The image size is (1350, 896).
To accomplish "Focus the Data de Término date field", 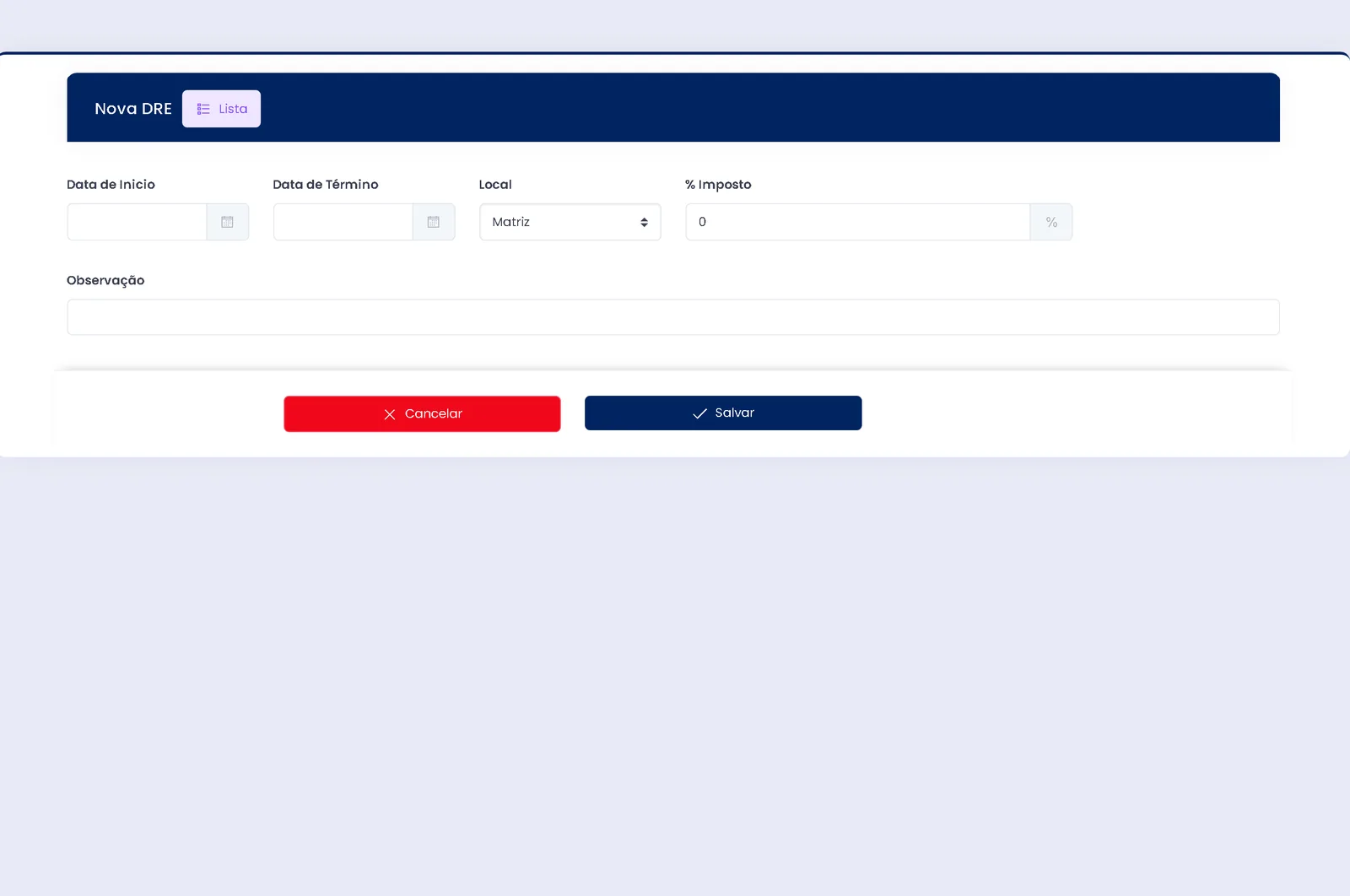I will point(343,222).
